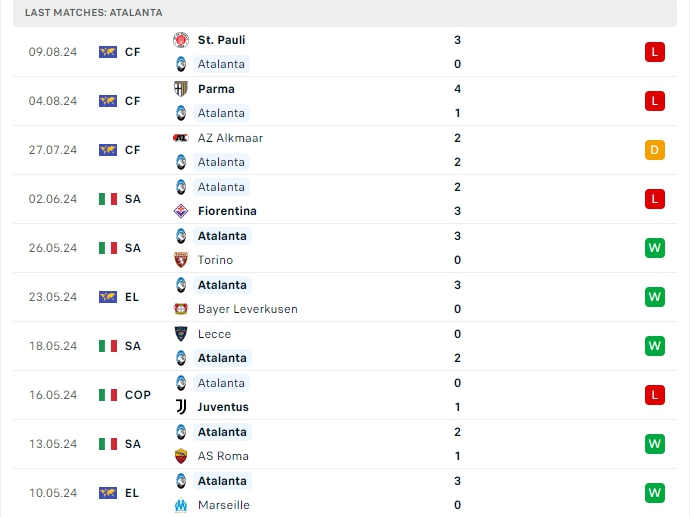Click the Juventus club crest
The image size is (690, 517).
(x=181, y=407)
